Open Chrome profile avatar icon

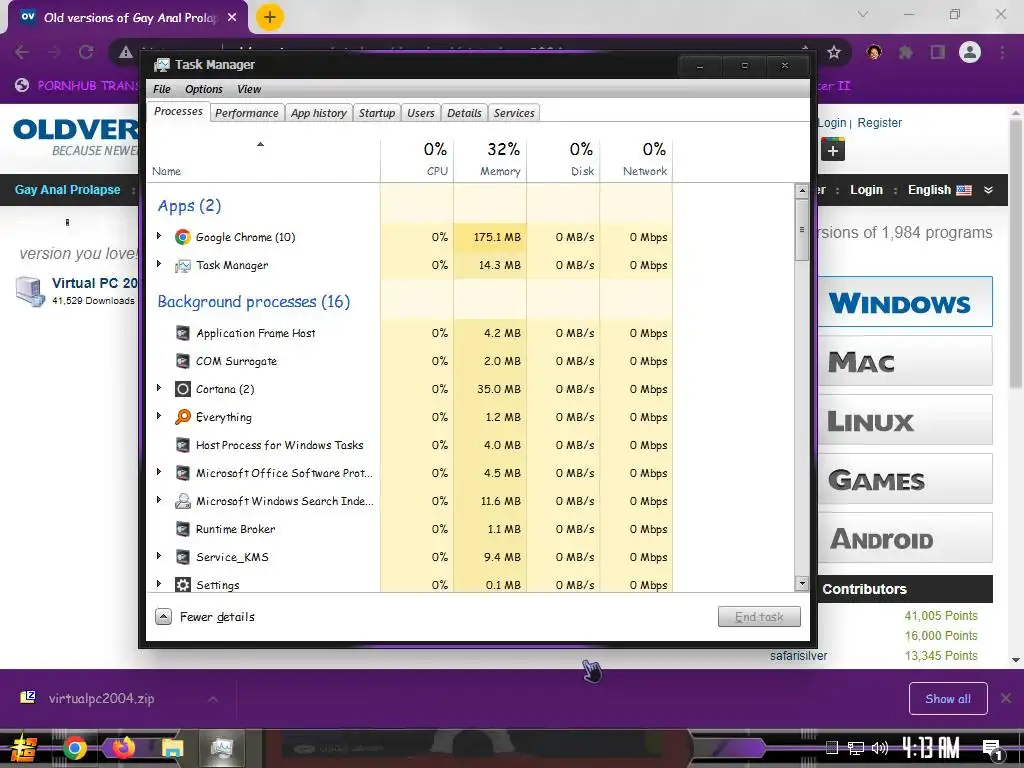pyautogui.click(x=970, y=52)
